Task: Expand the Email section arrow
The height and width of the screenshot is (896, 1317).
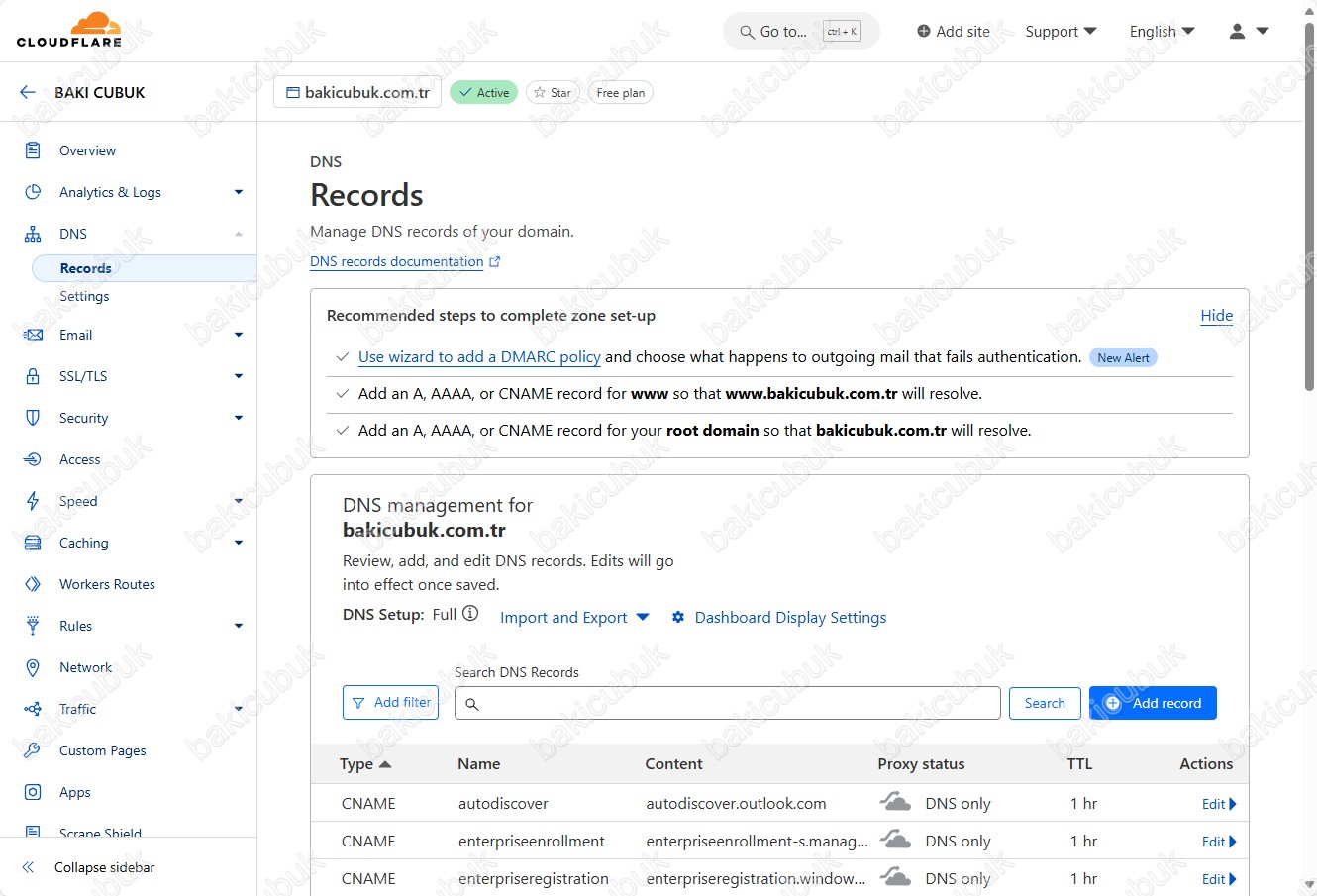Action: point(238,335)
